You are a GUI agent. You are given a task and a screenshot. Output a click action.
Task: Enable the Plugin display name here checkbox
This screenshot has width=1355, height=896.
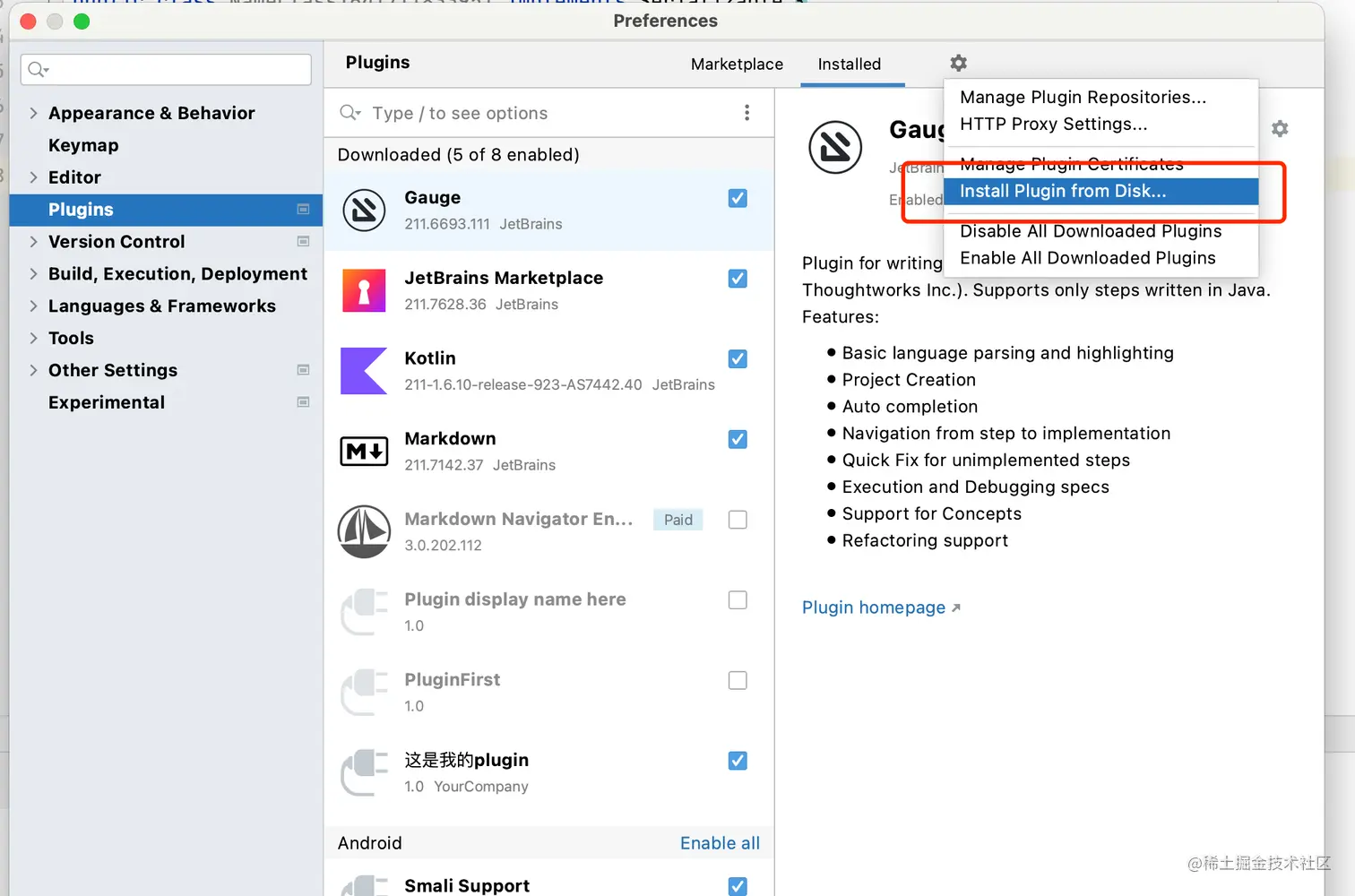[738, 600]
